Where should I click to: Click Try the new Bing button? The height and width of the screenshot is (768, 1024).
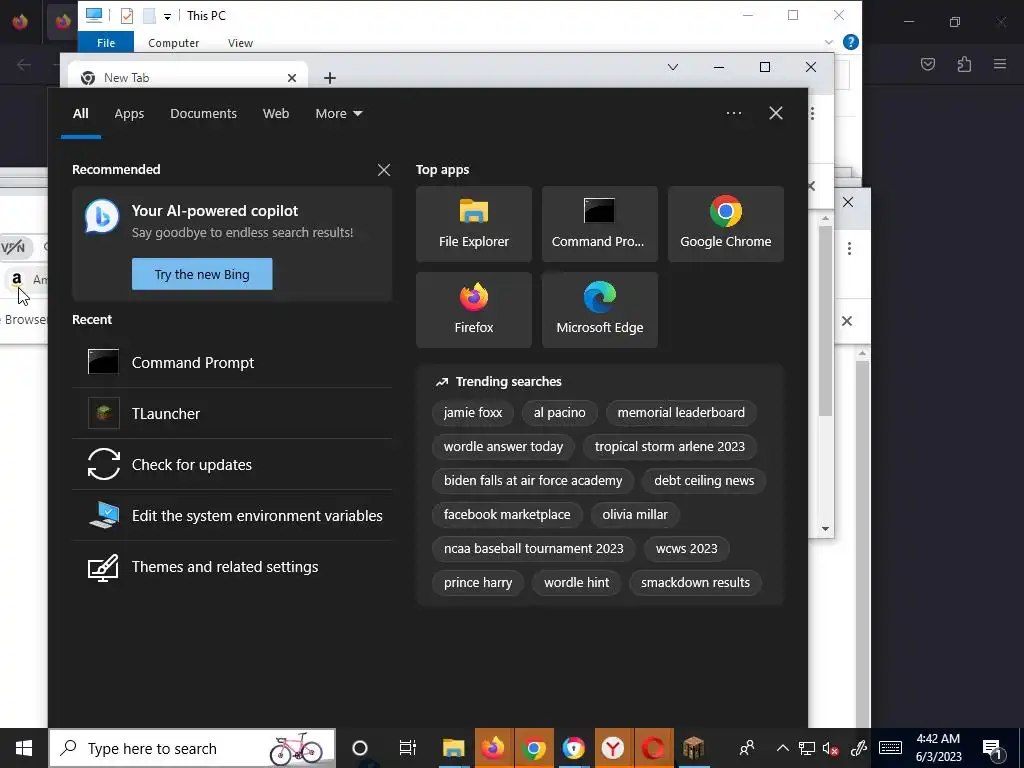pyautogui.click(x=202, y=274)
